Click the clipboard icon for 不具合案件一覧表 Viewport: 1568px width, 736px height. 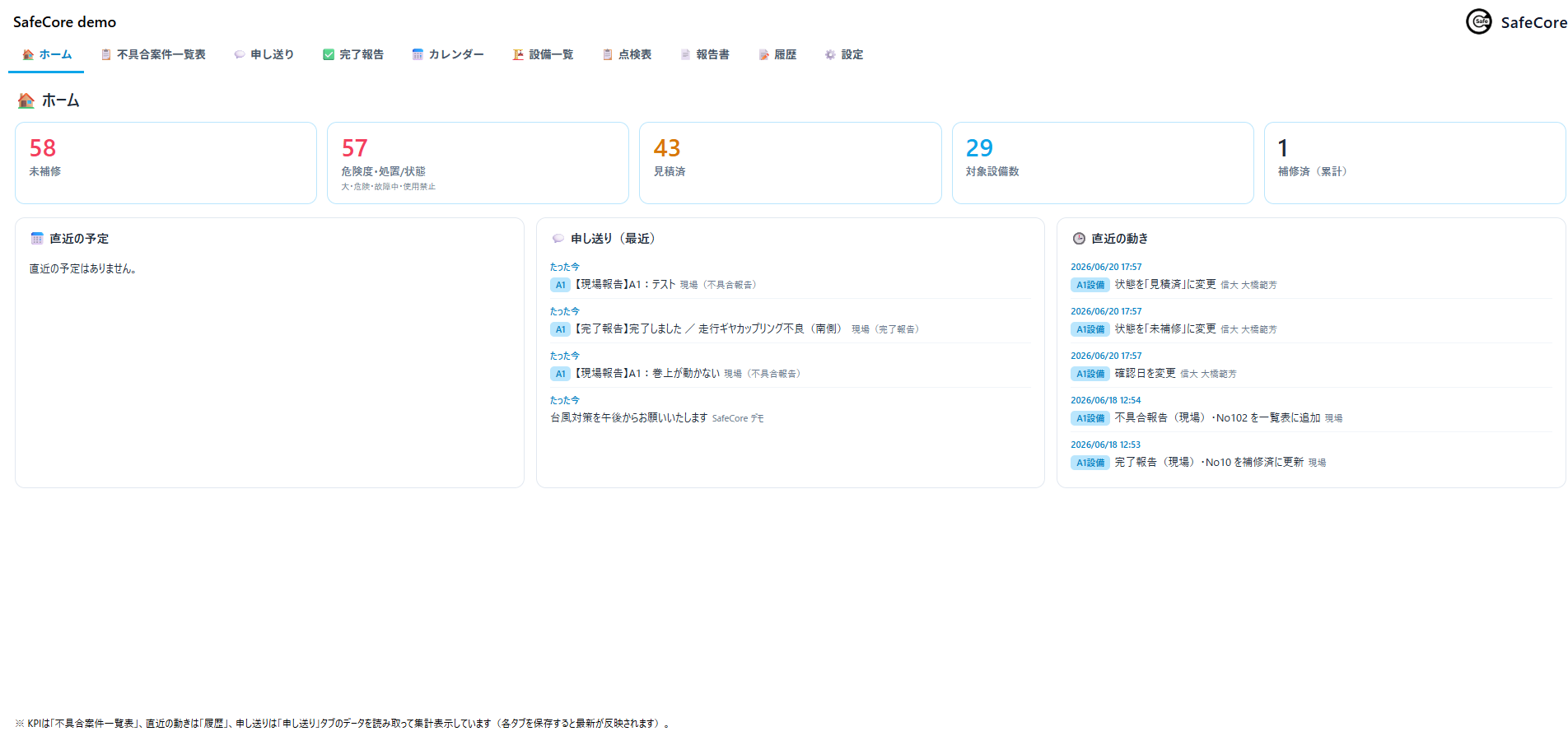[x=106, y=54]
